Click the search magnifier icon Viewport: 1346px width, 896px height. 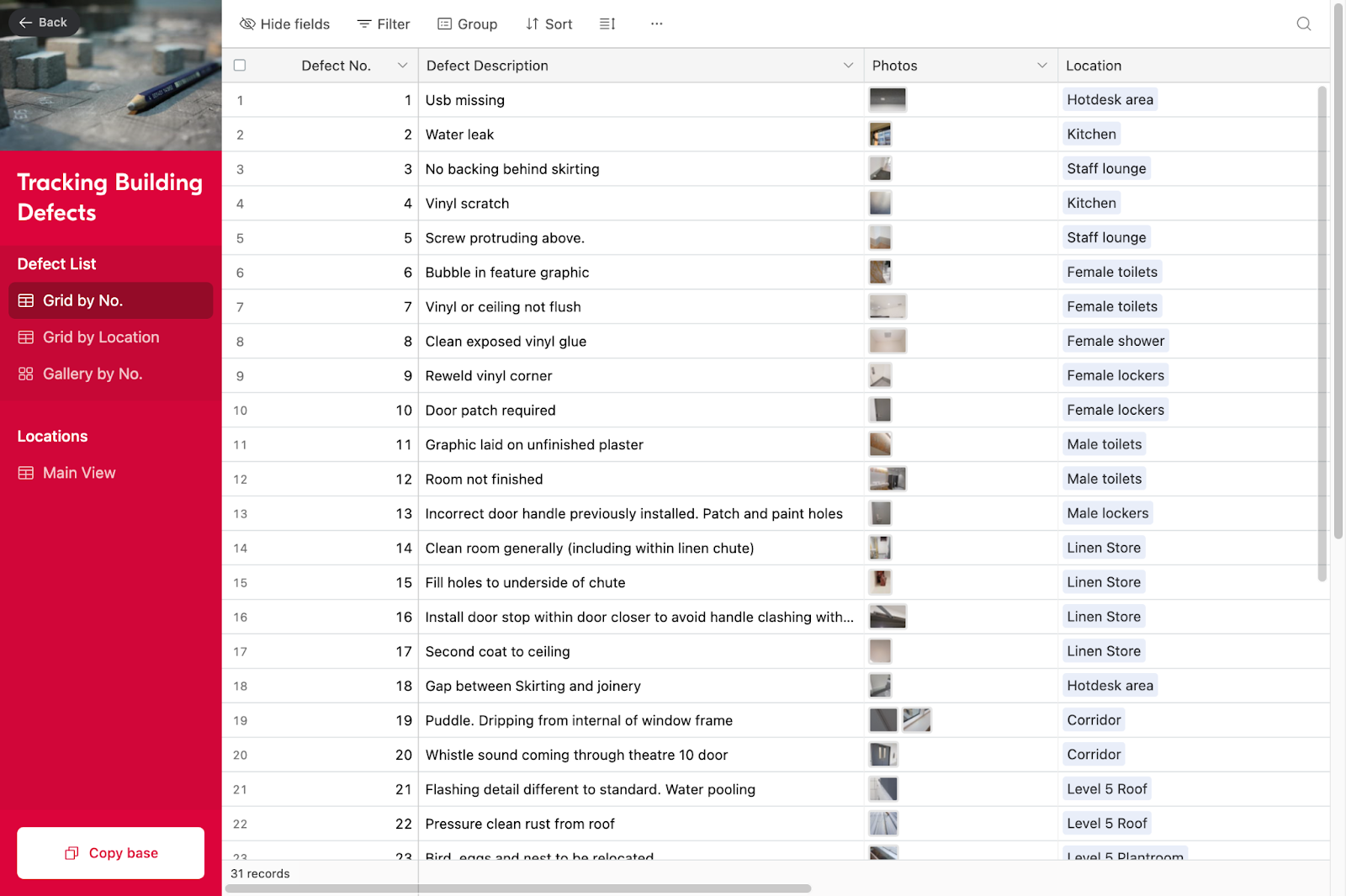(1303, 24)
